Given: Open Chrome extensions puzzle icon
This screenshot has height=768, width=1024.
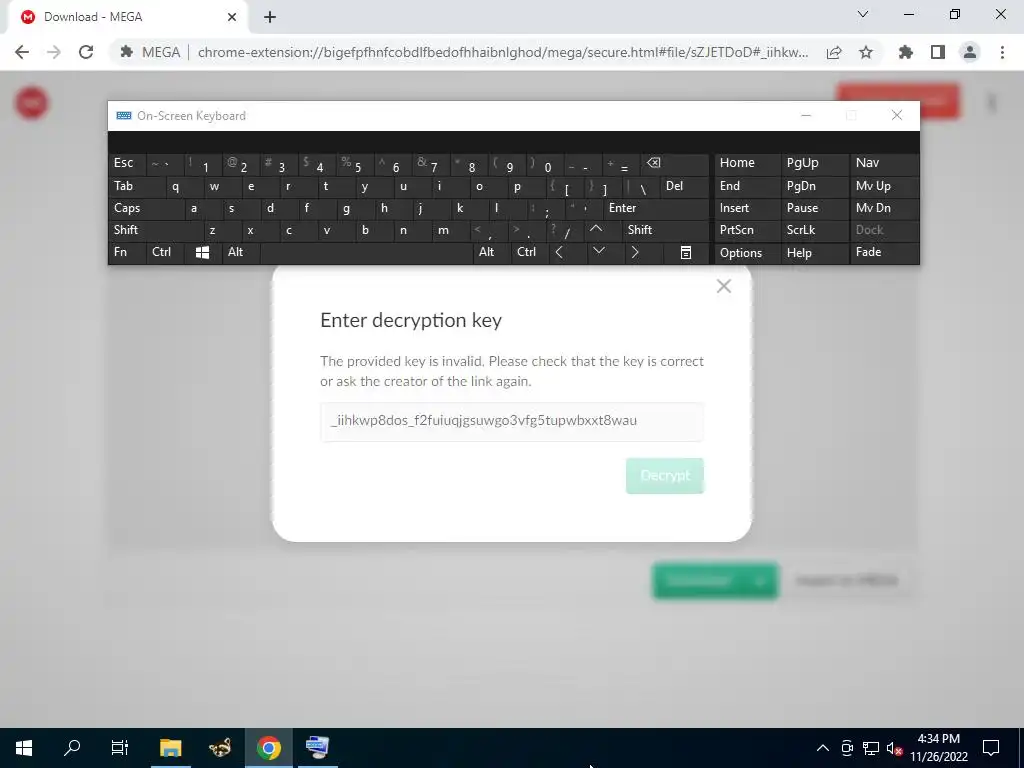Looking at the screenshot, I should [905, 52].
